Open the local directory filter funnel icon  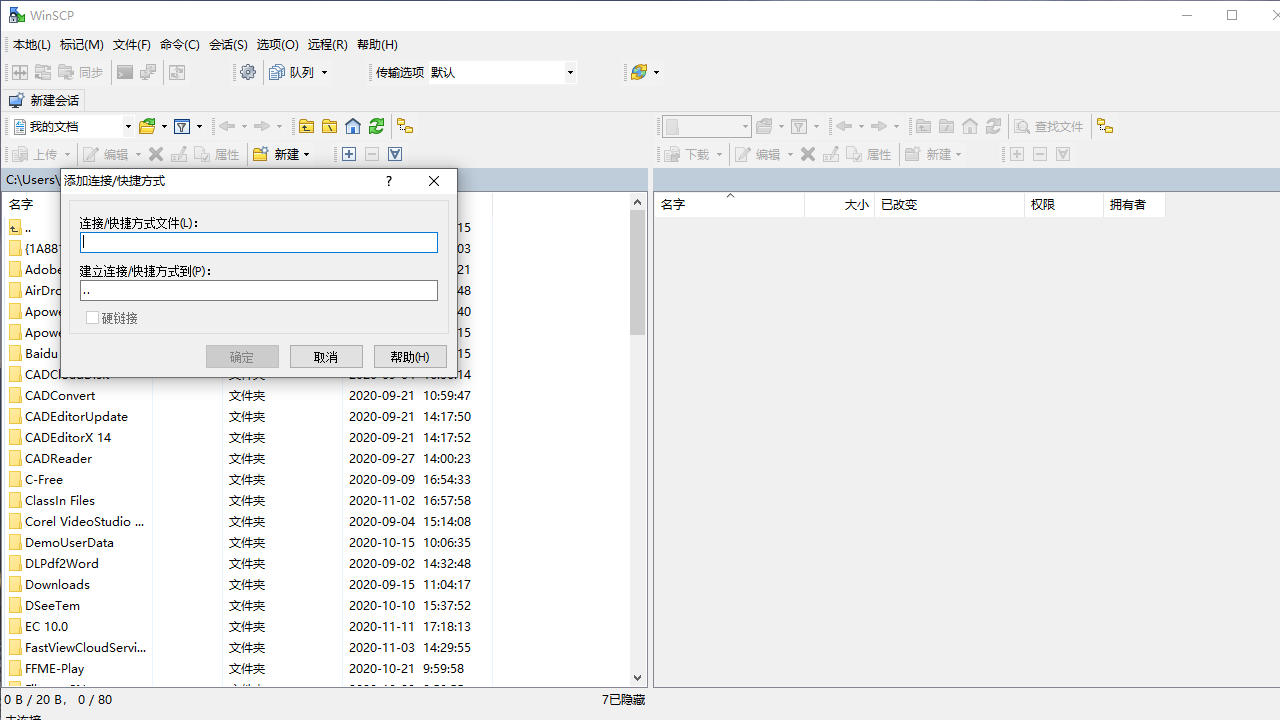[x=184, y=126]
